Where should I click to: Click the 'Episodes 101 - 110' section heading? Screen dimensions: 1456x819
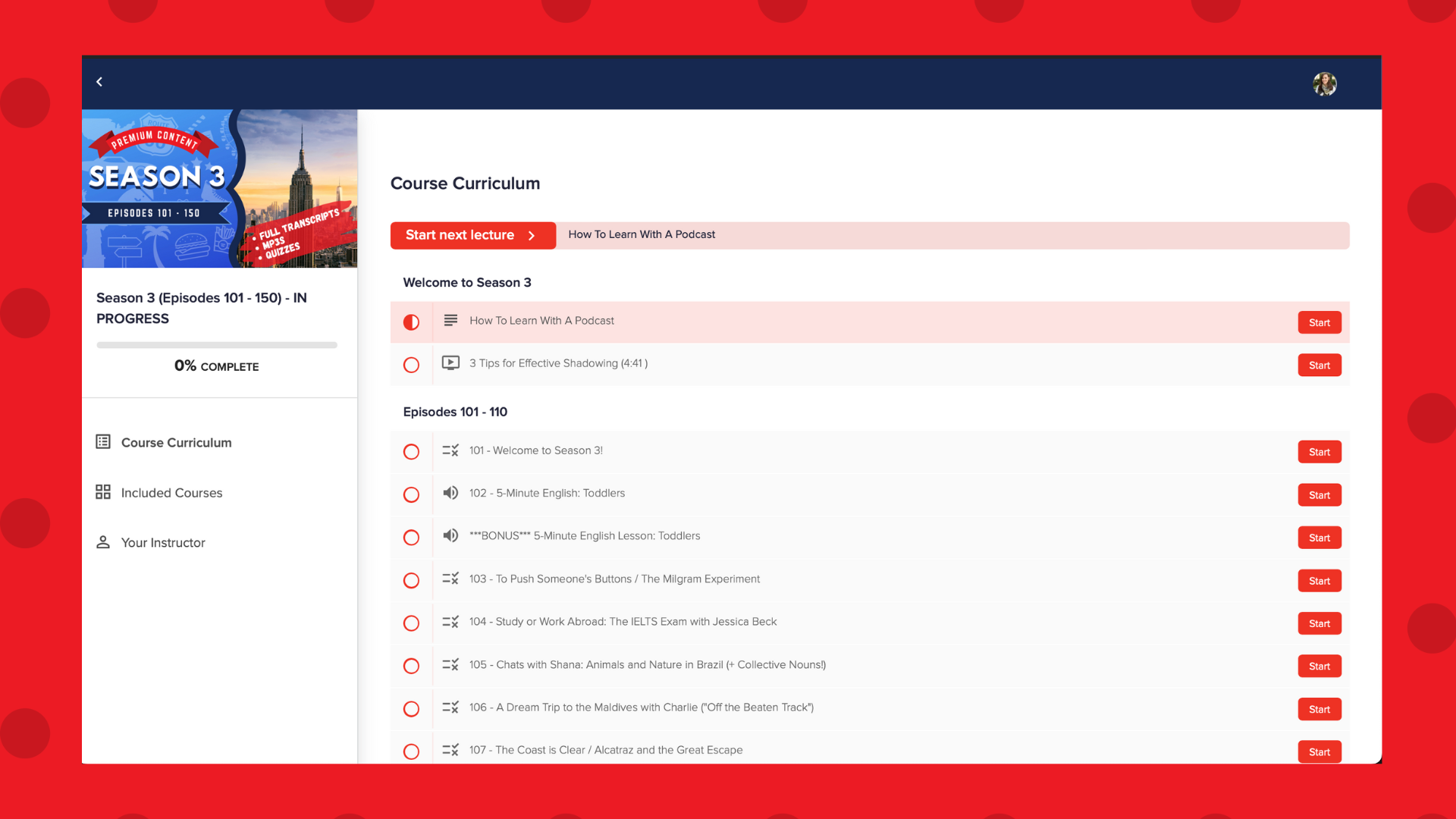[x=455, y=412]
